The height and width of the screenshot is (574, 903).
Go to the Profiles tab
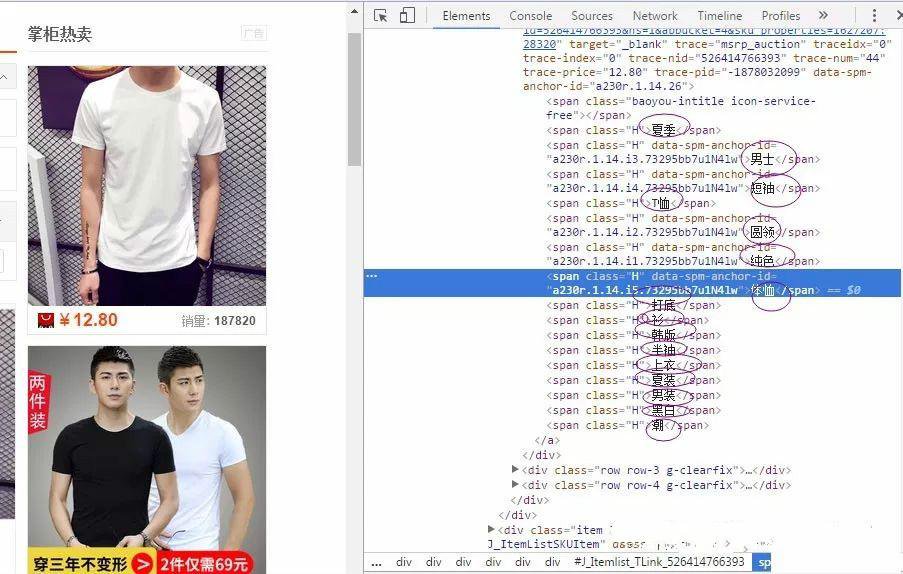click(x=780, y=16)
